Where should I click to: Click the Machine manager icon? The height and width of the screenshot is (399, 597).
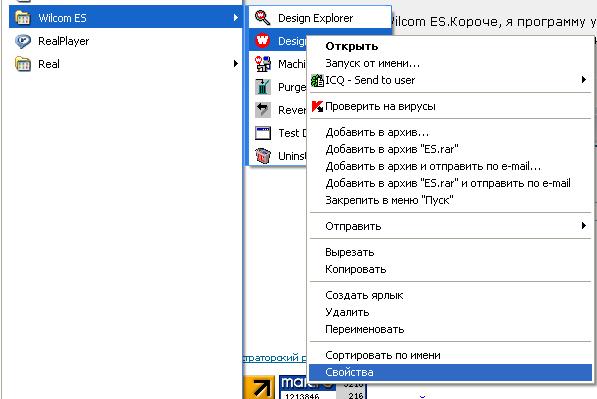pos(262,64)
